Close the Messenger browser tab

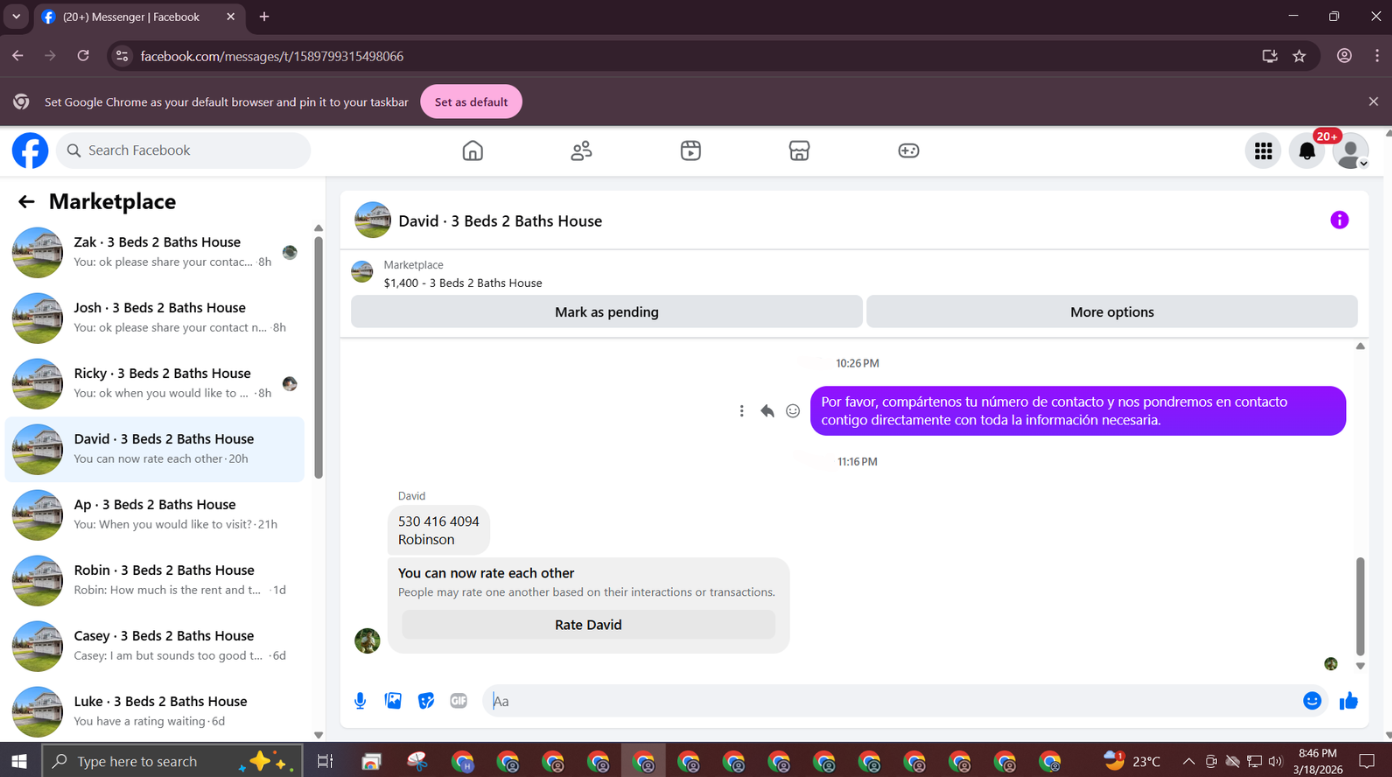[x=230, y=17]
